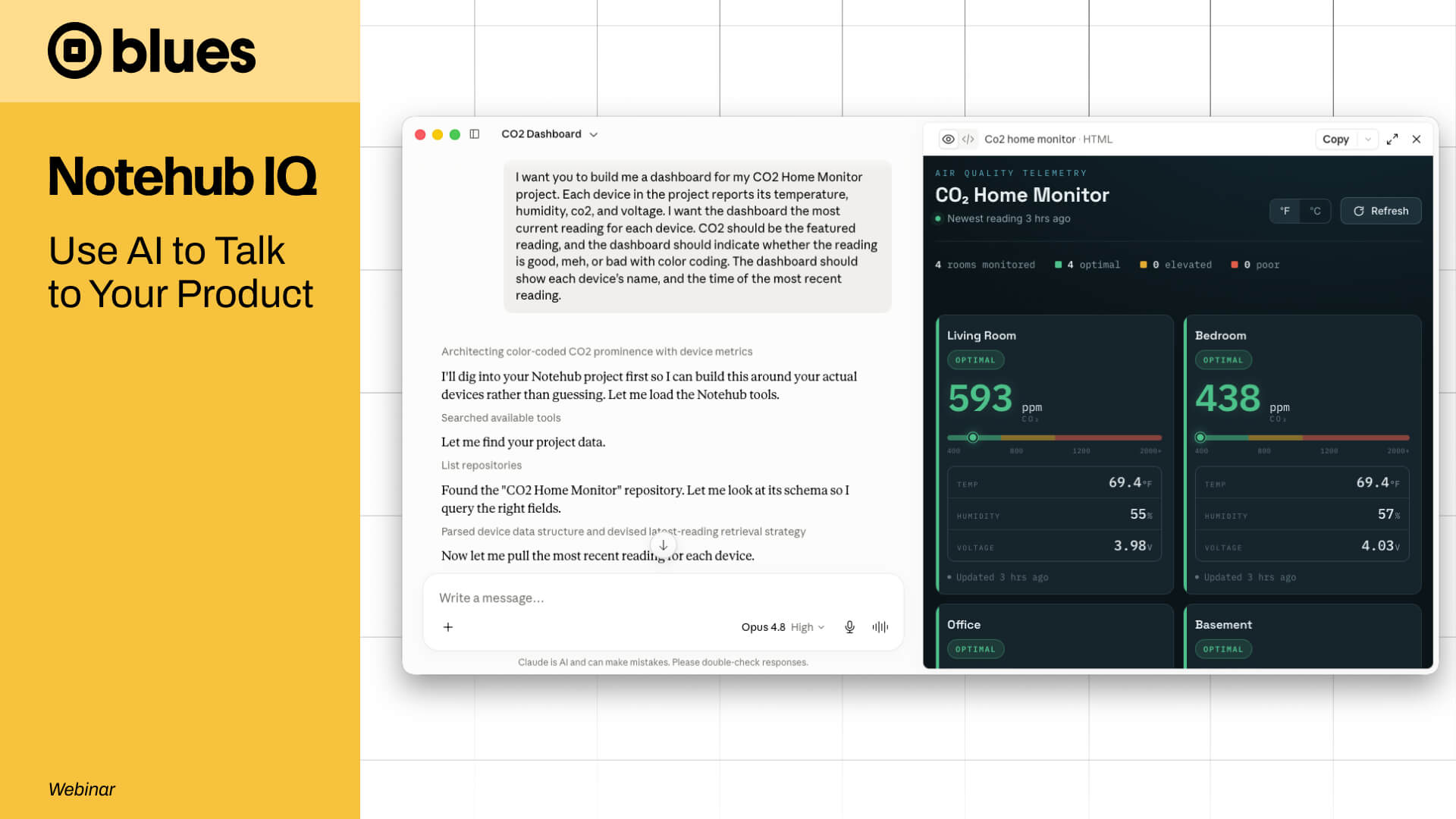Click the Living Room card title
Viewport: 1456px width, 819px height.
coord(981,335)
